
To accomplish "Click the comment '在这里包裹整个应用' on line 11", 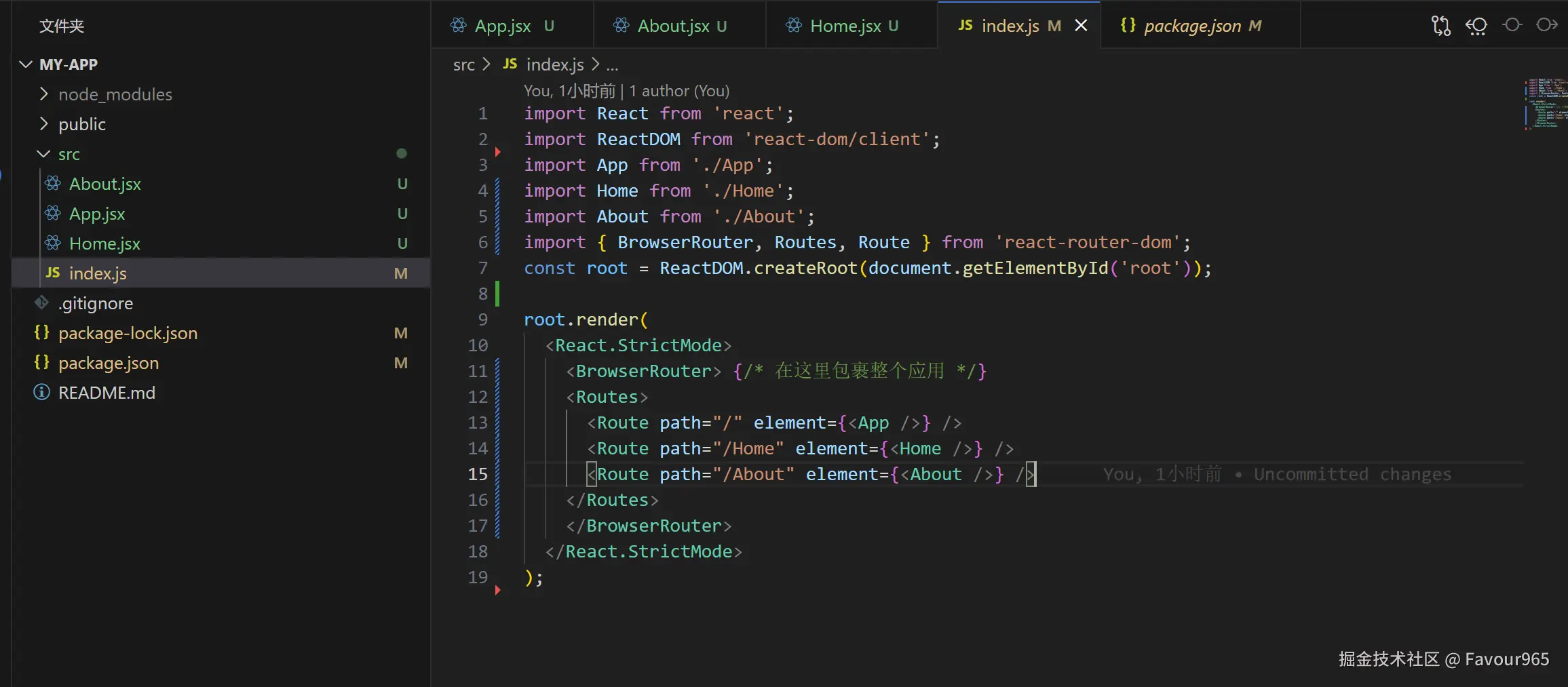I will tap(860, 371).
